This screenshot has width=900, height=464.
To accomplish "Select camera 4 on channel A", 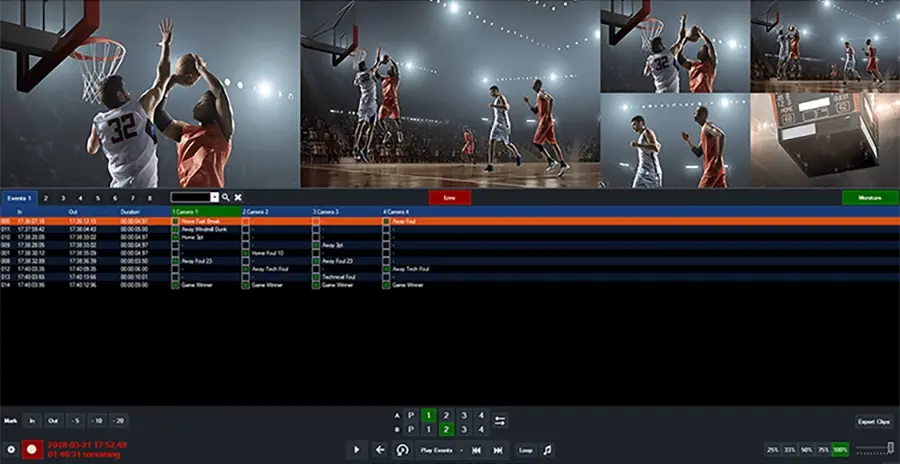I will point(482,415).
